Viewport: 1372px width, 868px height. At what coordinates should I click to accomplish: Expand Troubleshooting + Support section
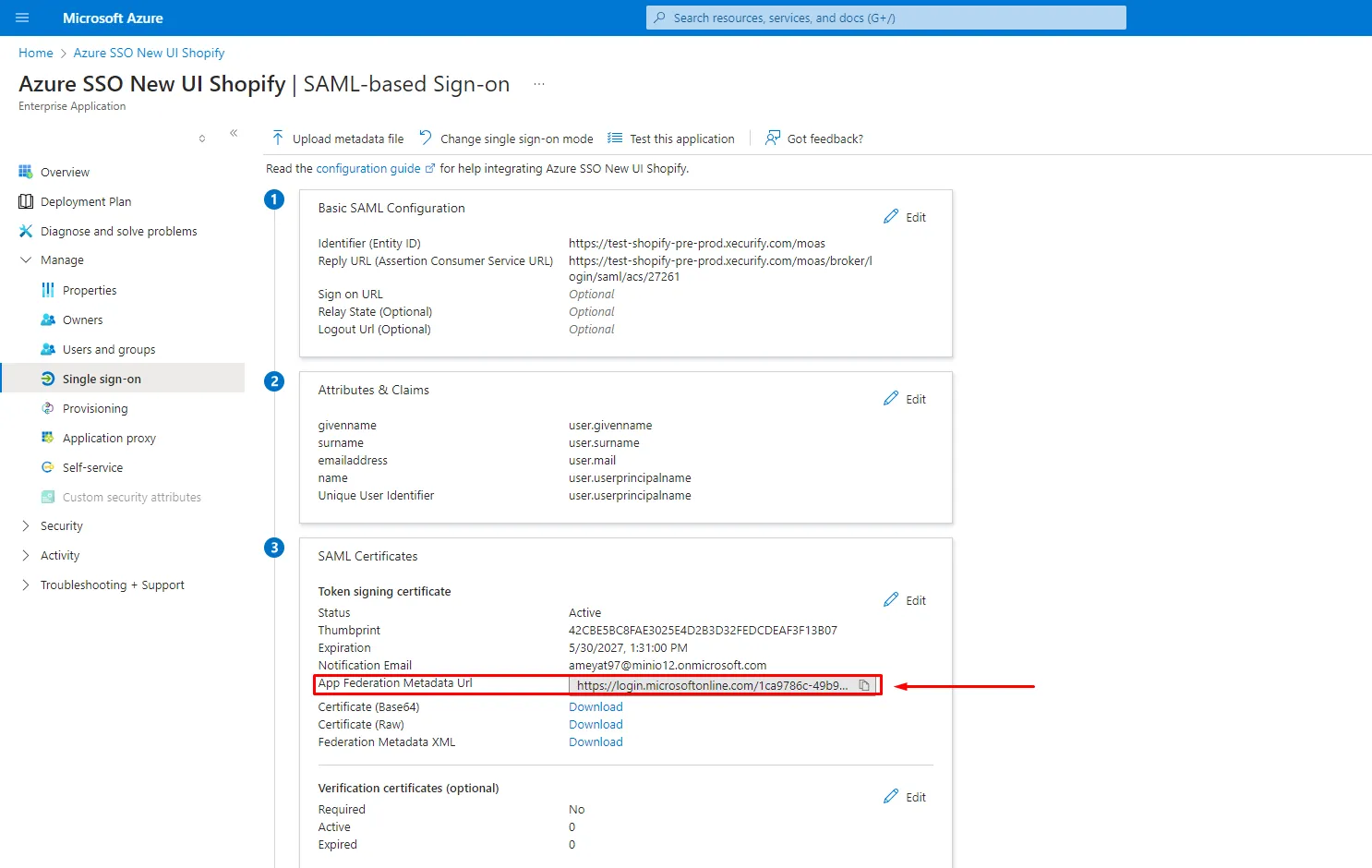coord(26,585)
